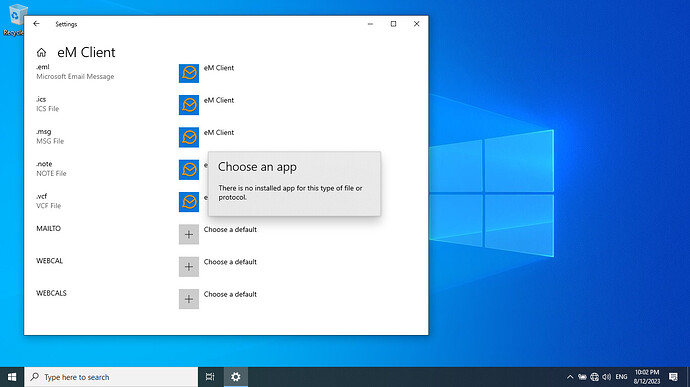This screenshot has width=690, height=387.
Task: Click the eM Client icon for .vcf
Action: (189, 202)
